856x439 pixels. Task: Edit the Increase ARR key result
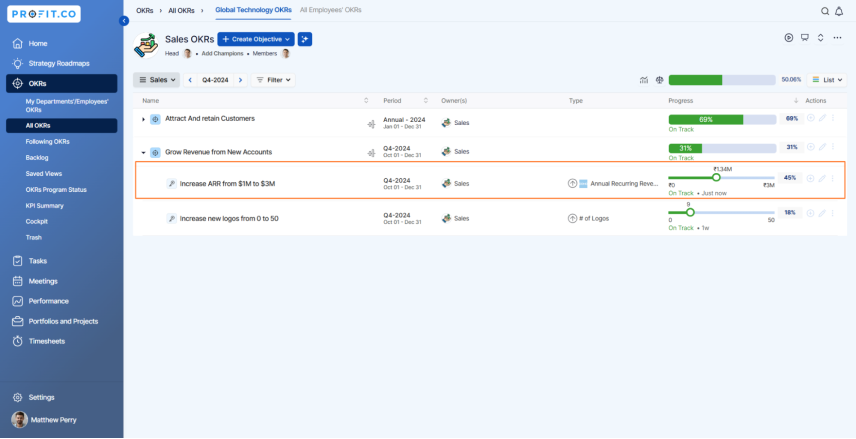coord(822,179)
